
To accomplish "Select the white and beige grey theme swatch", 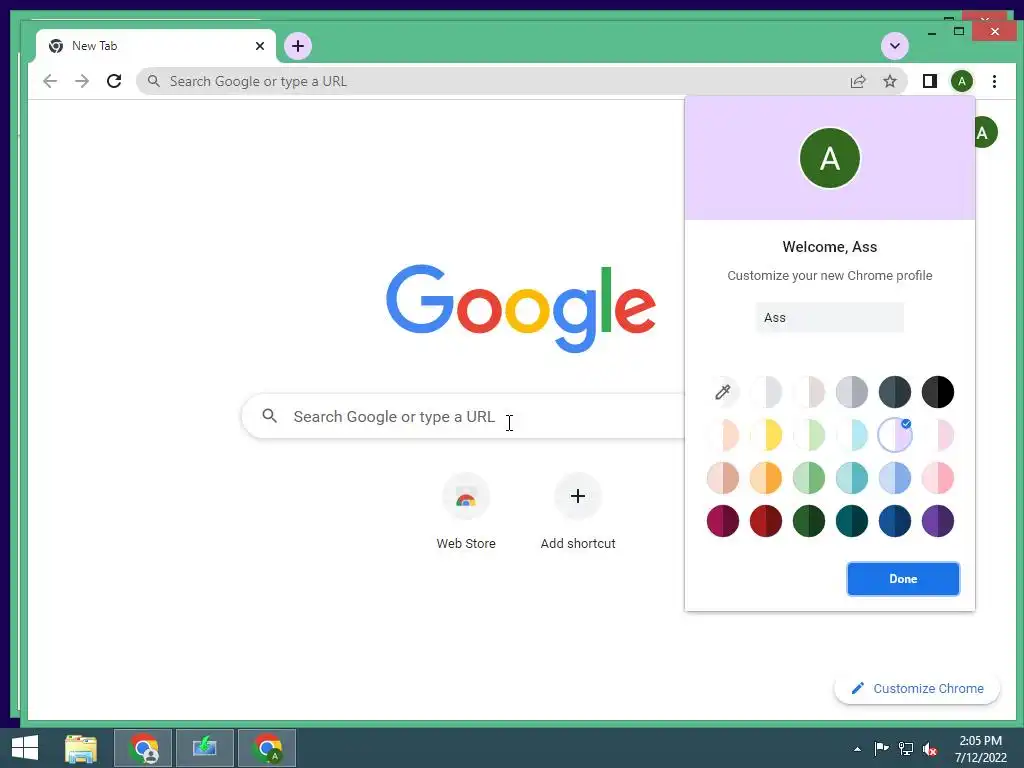I will pyautogui.click(x=808, y=392).
